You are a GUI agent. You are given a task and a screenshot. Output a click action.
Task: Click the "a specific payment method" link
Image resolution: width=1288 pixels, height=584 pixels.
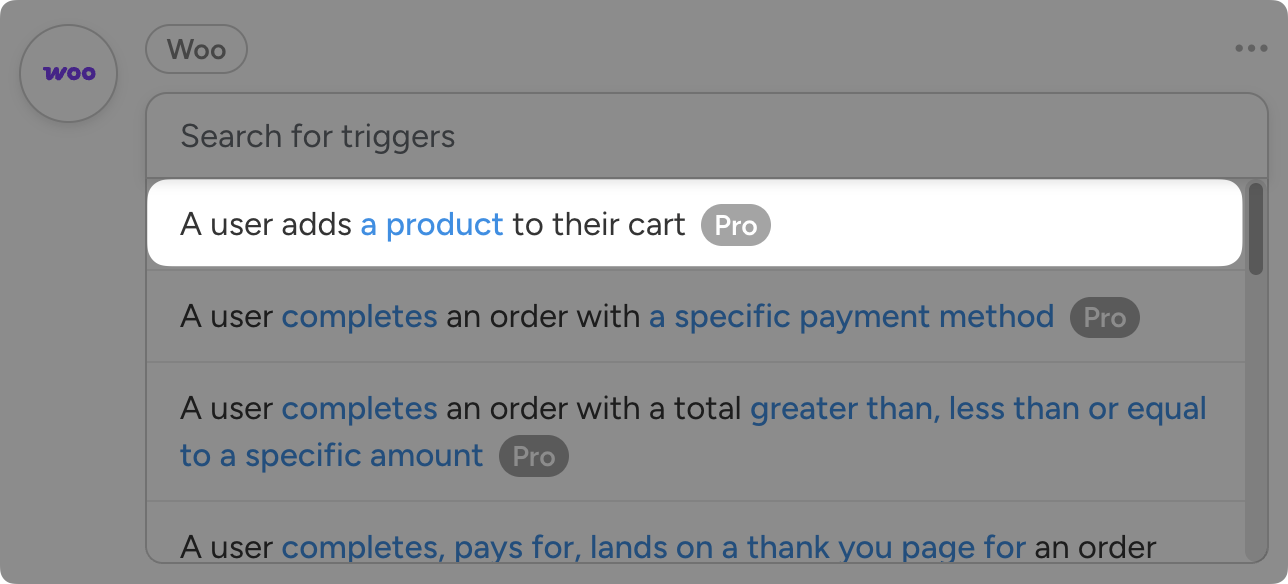tap(851, 317)
